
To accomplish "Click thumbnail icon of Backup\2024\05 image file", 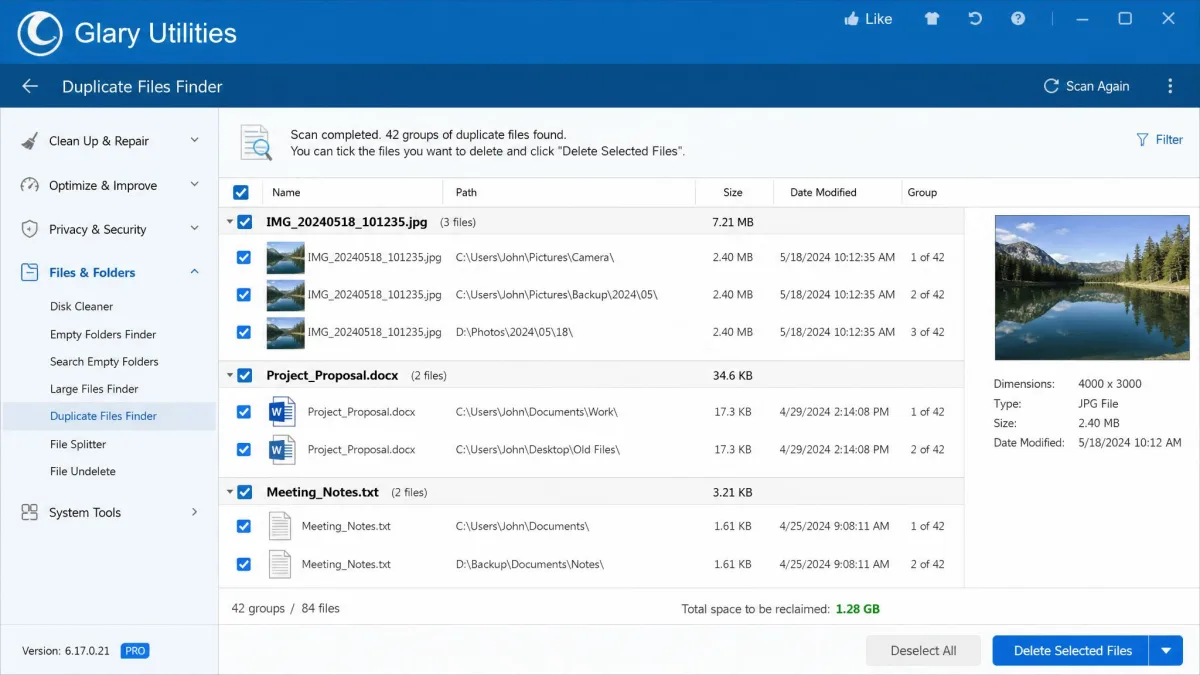I will (x=285, y=295).
